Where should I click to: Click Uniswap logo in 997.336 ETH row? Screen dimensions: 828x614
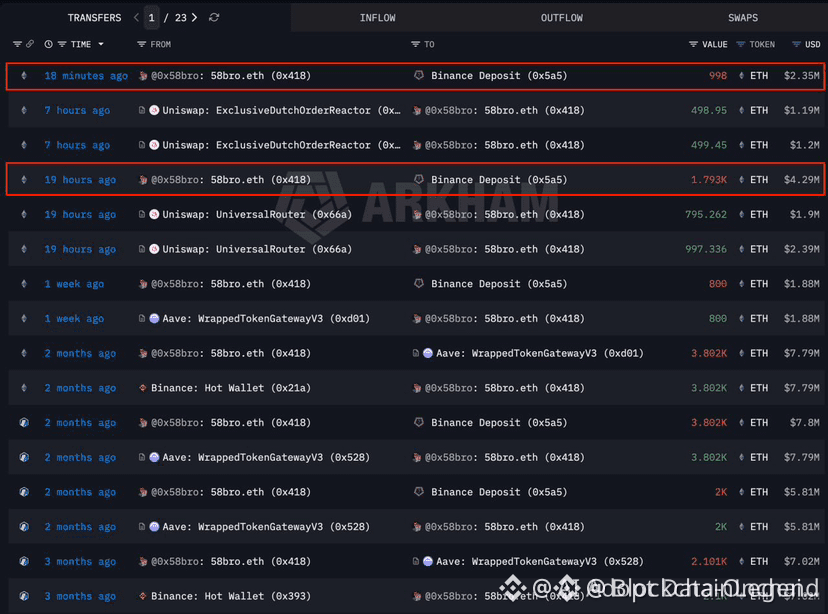154,249
